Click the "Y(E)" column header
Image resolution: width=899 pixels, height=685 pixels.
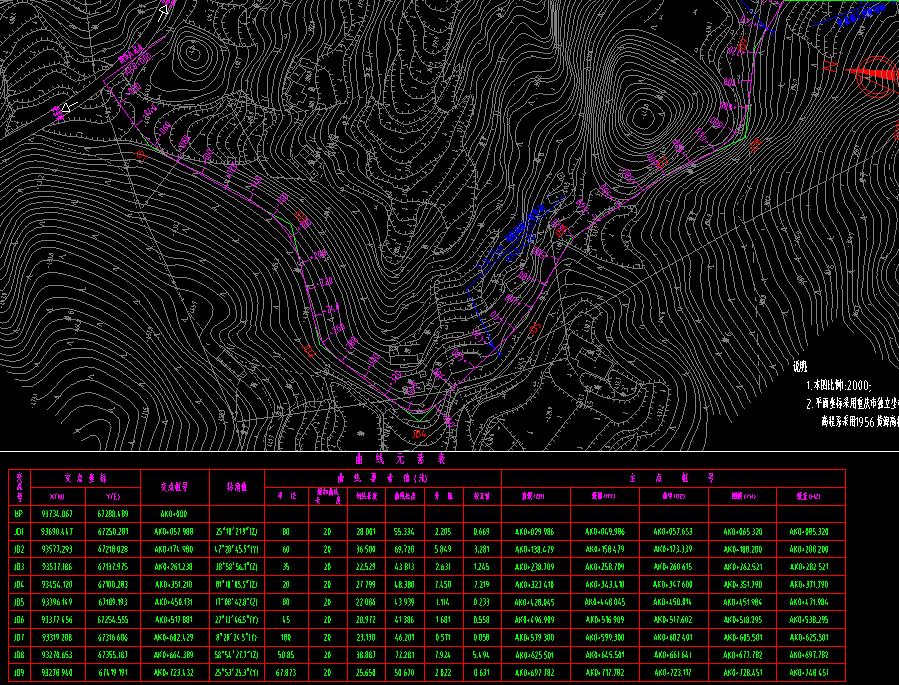(113, 496)
